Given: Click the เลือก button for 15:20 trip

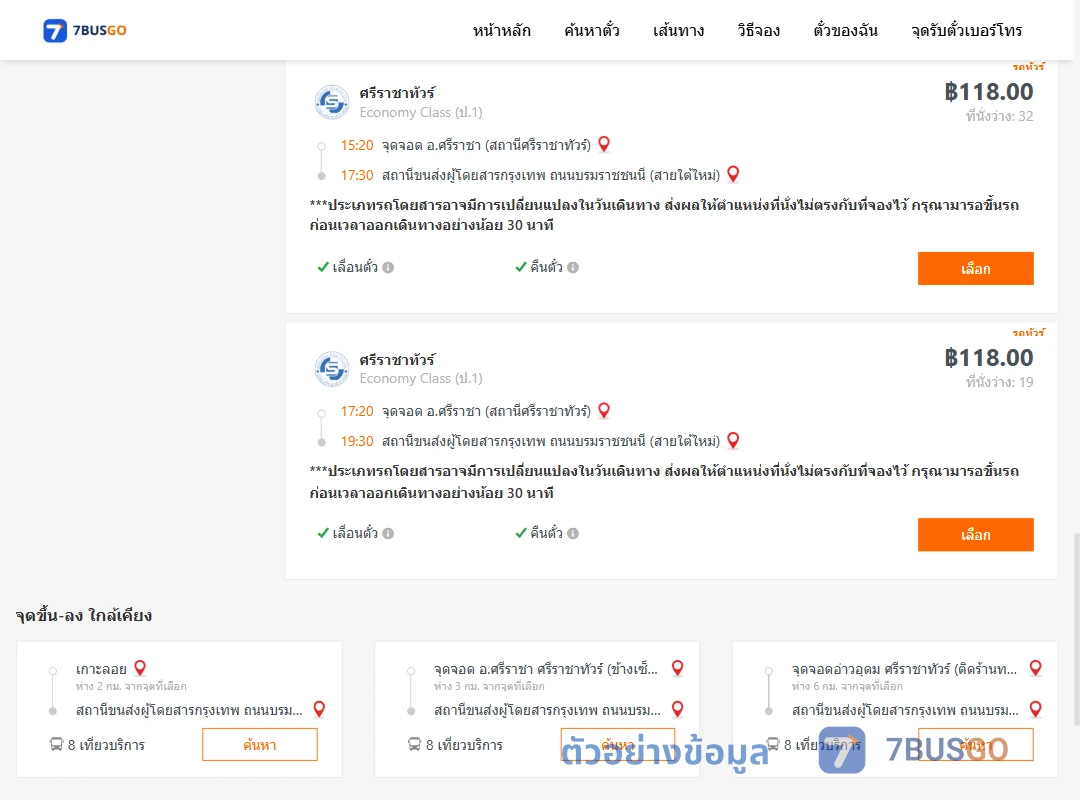Looking at the screenshot, I should point(975,268).
